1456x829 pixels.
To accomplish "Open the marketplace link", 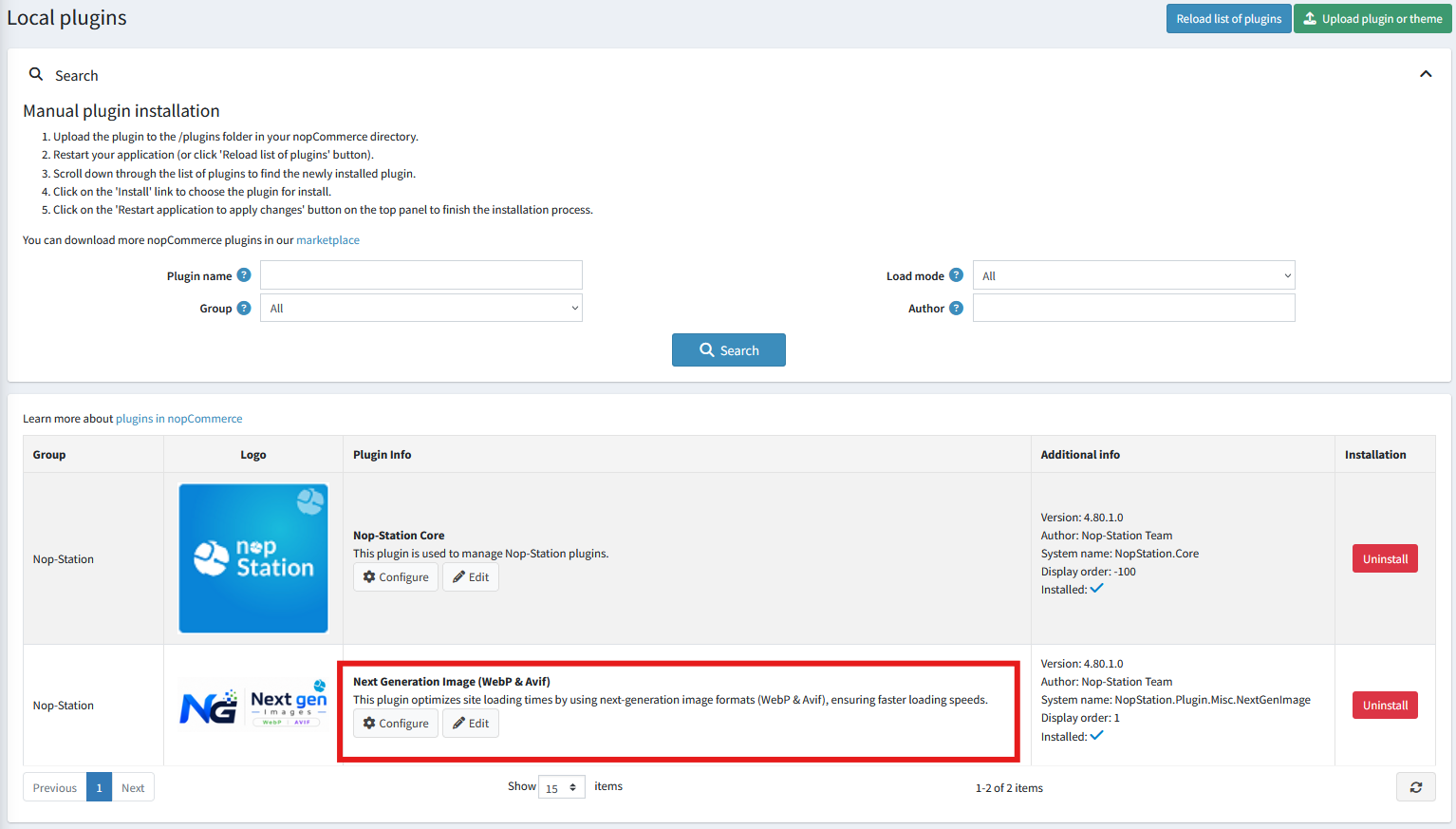I will (328, 240).
